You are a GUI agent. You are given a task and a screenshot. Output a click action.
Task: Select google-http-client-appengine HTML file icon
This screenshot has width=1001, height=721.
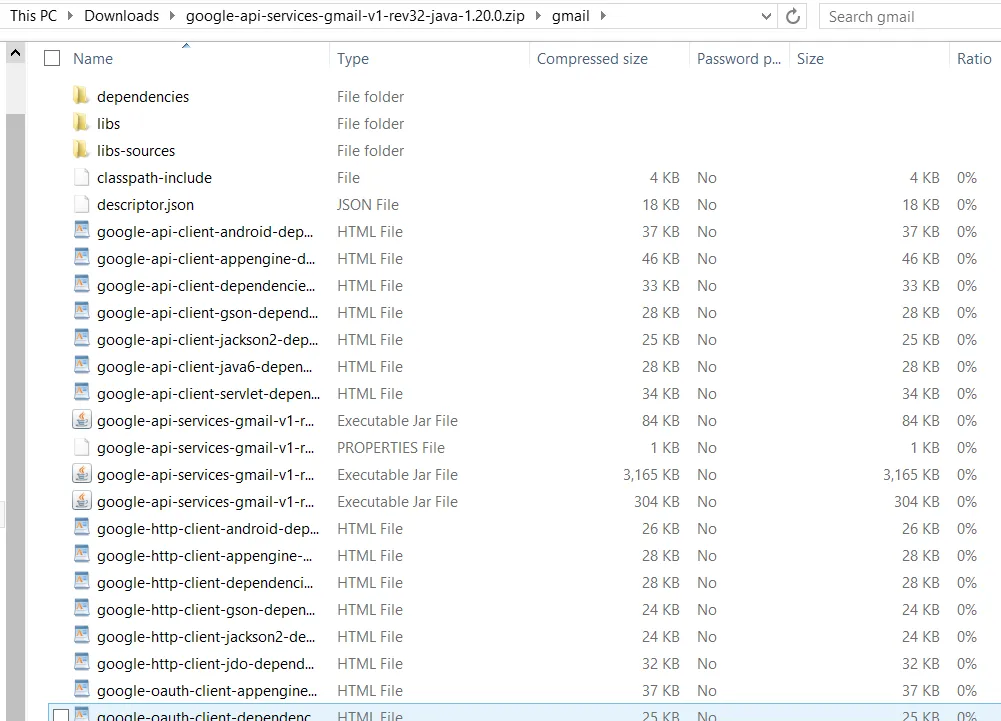[x=81, y=555]
